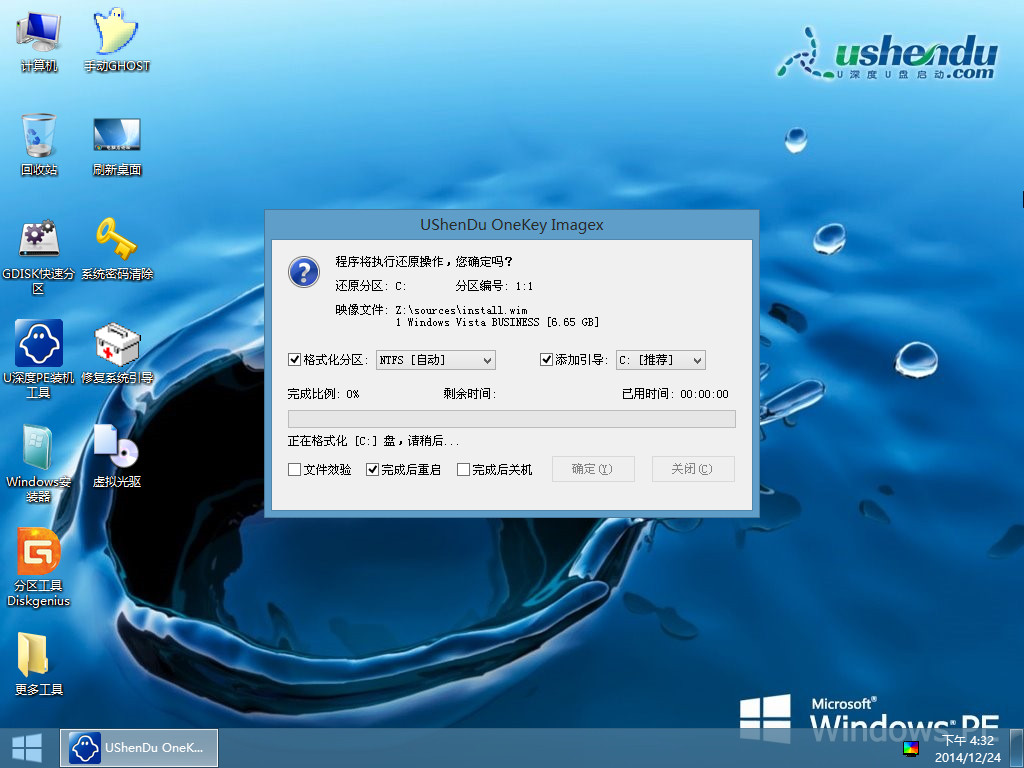Open the 手动GHOST tool
The height and width of the screenshot is (768, 1024).
pos(115,40)
